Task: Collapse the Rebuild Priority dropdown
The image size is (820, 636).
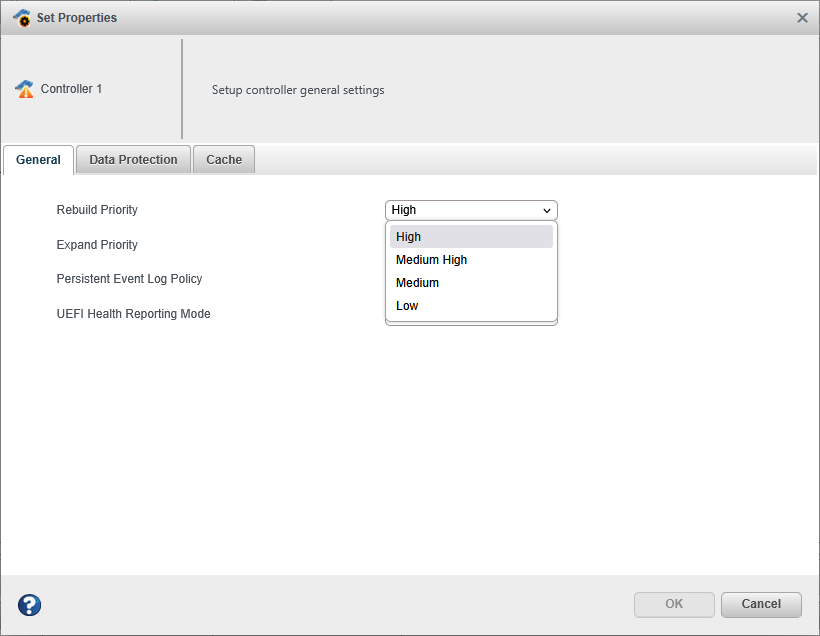Action: tap(471, 210)
